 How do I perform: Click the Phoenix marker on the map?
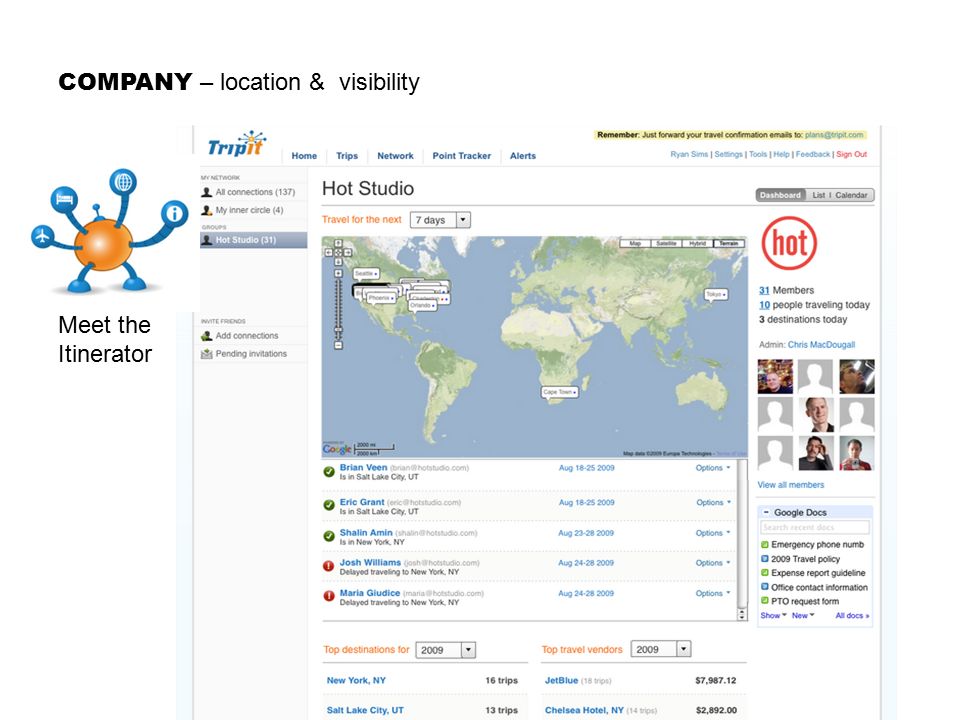[x=381, y=298]
